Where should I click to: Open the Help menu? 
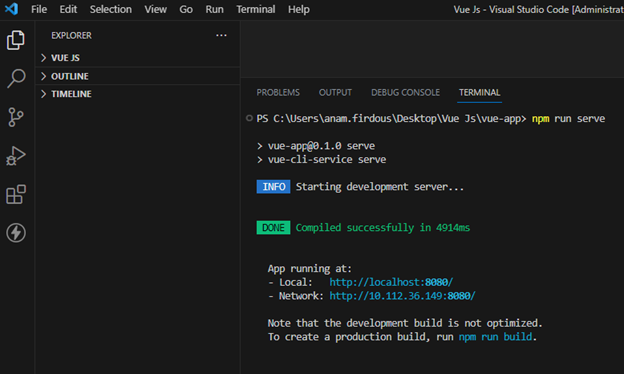pyautogui.click(x=299, y=9)
